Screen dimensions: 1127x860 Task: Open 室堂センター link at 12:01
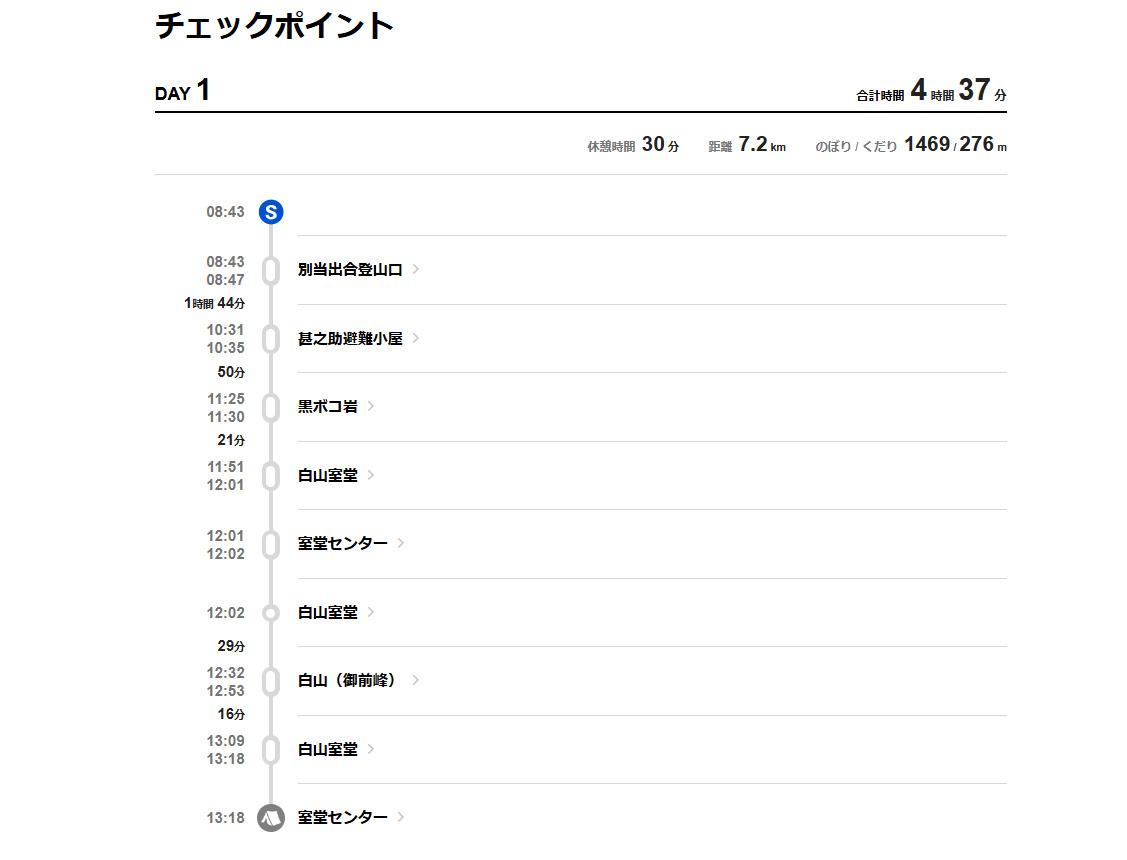tap(342, 544)
